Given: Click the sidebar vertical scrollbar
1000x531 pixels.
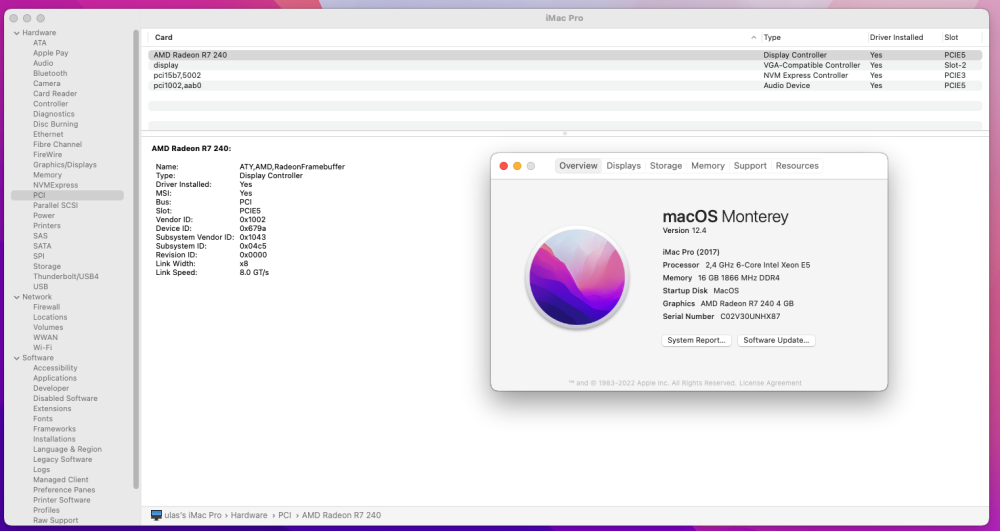Looking at the screenshot, I should tap(136, 259).
